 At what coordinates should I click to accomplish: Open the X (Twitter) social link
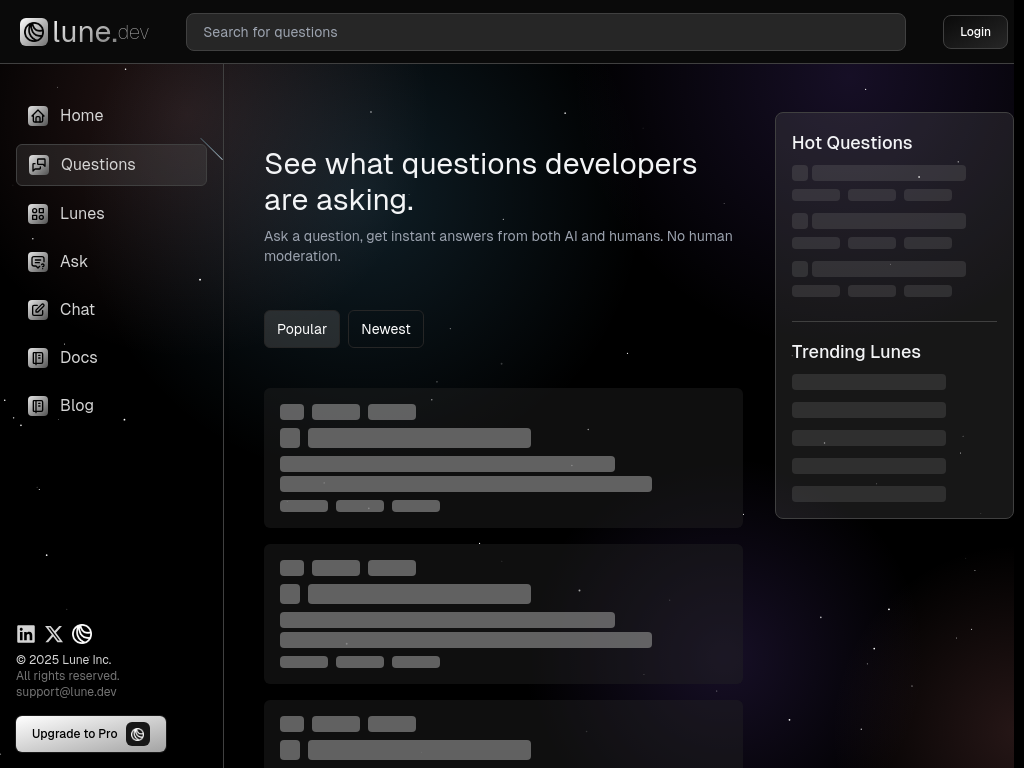click(54, 634)
